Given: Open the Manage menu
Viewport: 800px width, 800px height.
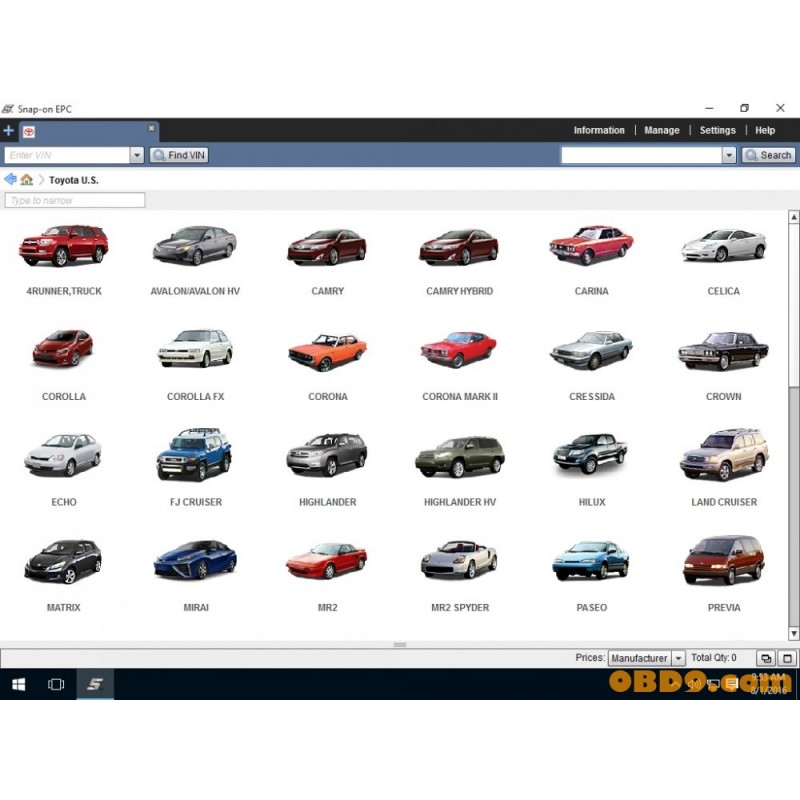Looking at the screenshot, I should point(662,130).
